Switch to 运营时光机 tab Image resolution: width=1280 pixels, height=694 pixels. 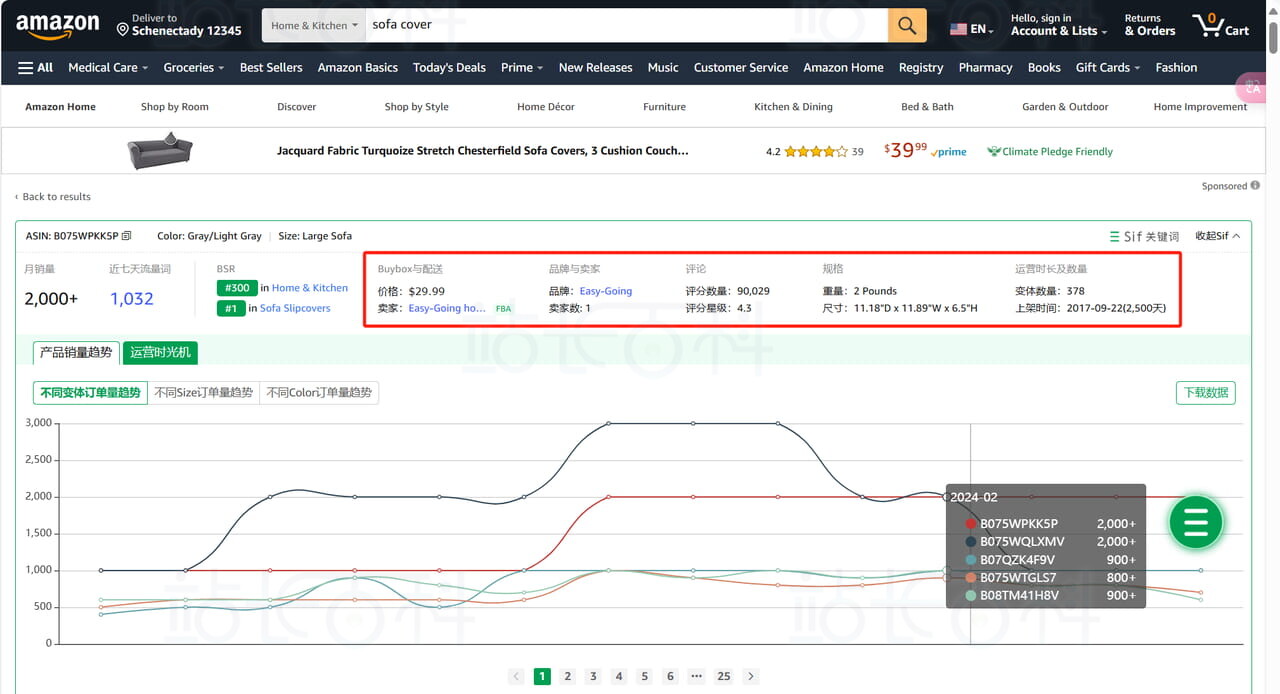160,352
